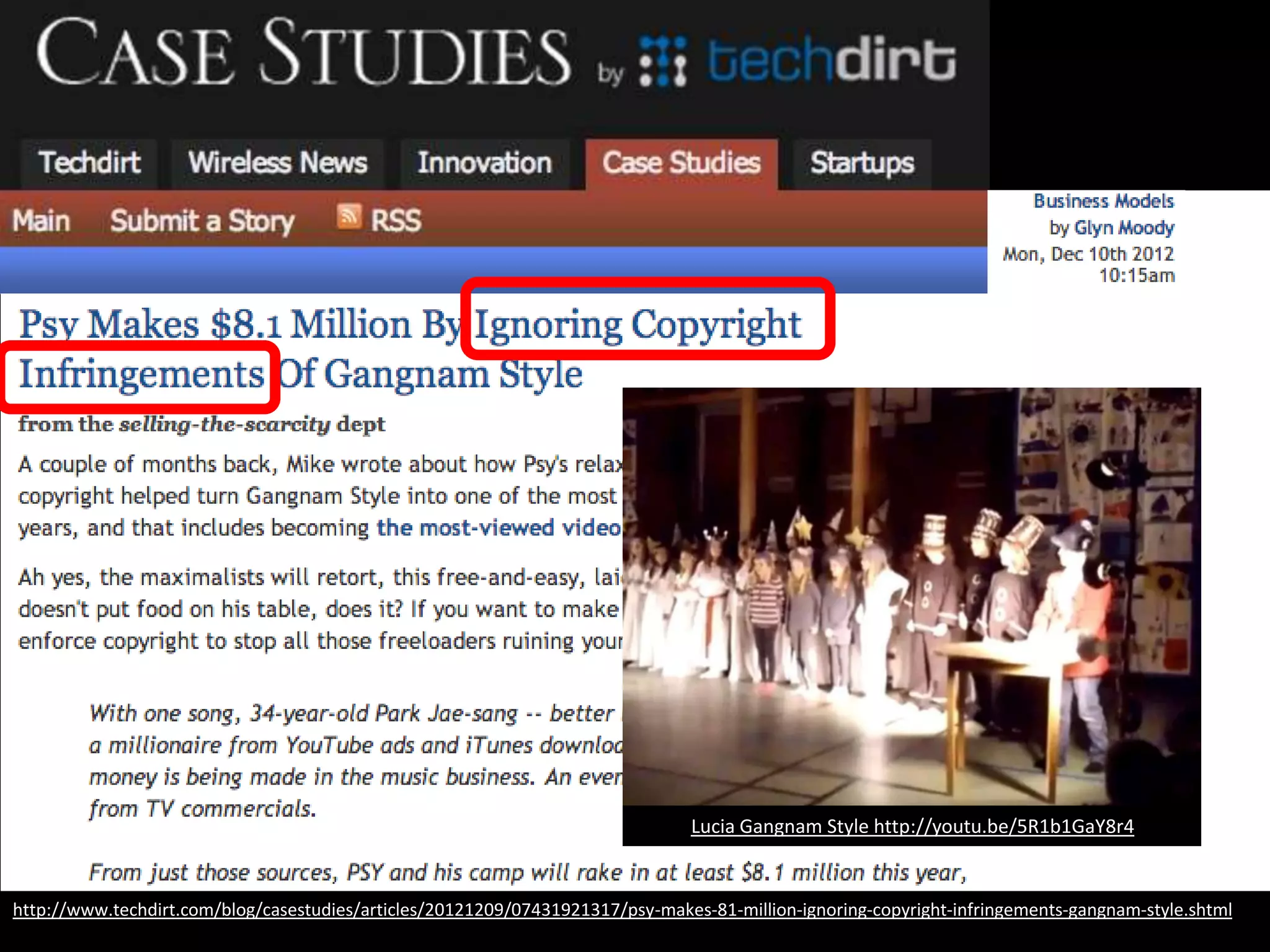The width and height of the screenshot is (1270, 952).
Task: Open the Business Models category link
Action: pyautogui.click(x=1104, y=201)
